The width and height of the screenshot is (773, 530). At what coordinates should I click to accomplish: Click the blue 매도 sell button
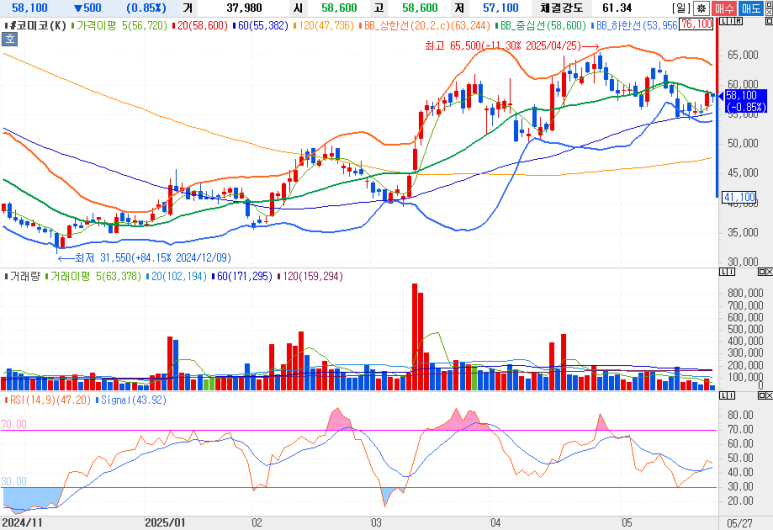tap(750, 8)
